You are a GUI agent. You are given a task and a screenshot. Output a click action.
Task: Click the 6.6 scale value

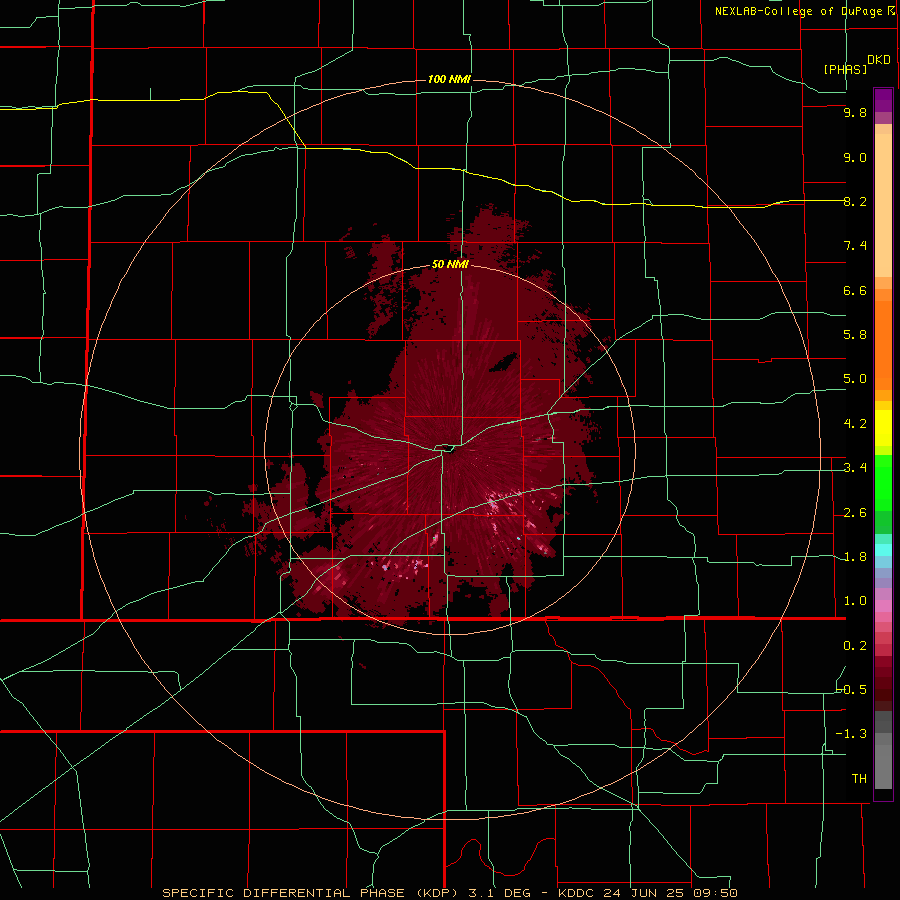tap(855, 290)
